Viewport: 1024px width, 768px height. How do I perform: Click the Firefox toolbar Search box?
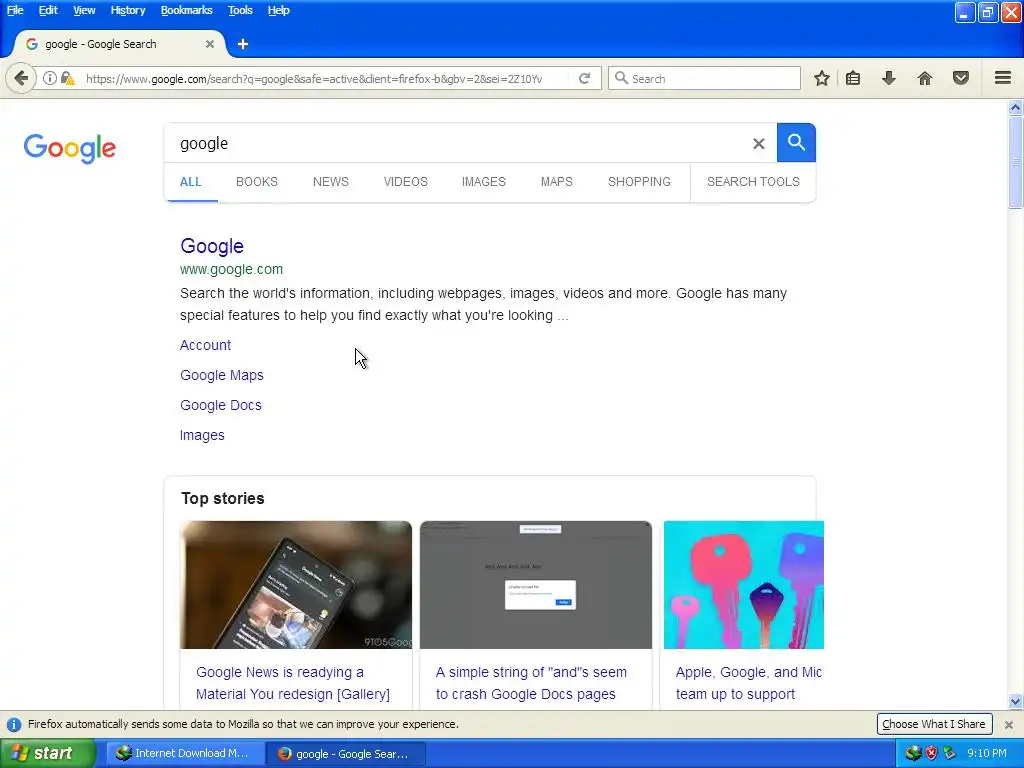click(704, 78)
